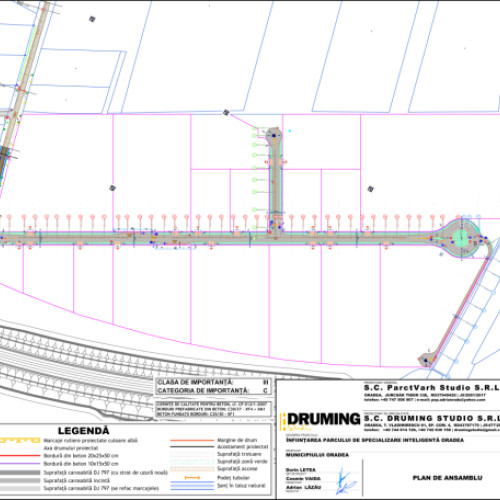
Task: Click the purple 10x15x50 curb legend line
Action: tap(20, 464)
